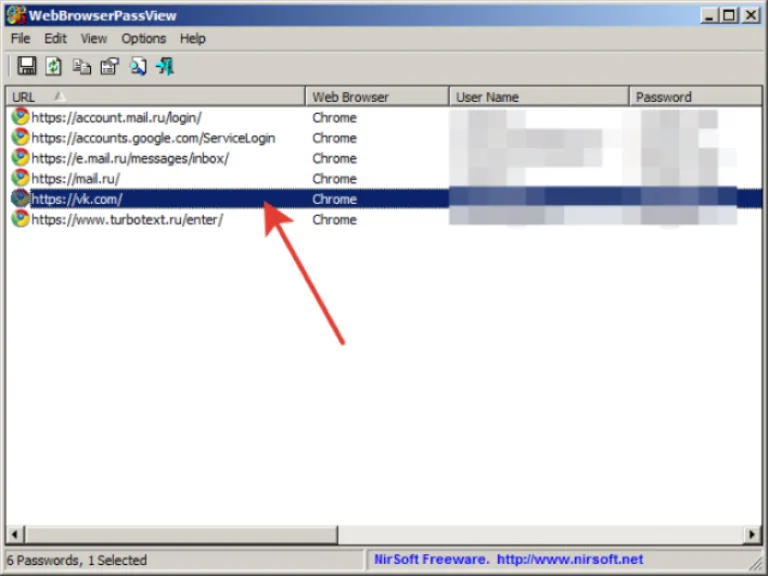Viewport: 768px width, 576px height.
Task: Click Chrome icon of account.mail.ru row
Action: coord(20,117)
